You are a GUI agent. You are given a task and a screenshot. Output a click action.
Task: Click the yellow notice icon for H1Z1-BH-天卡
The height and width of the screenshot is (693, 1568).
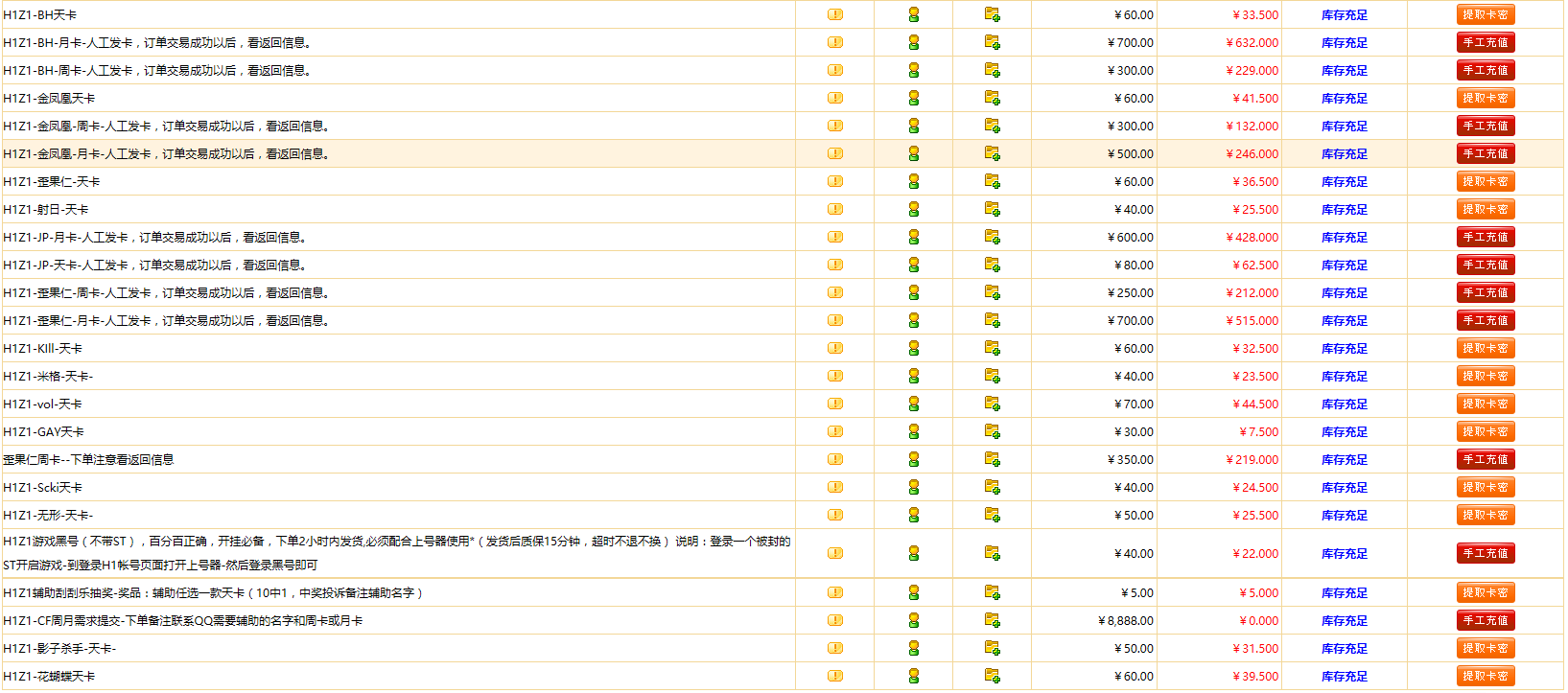point(835,14)
